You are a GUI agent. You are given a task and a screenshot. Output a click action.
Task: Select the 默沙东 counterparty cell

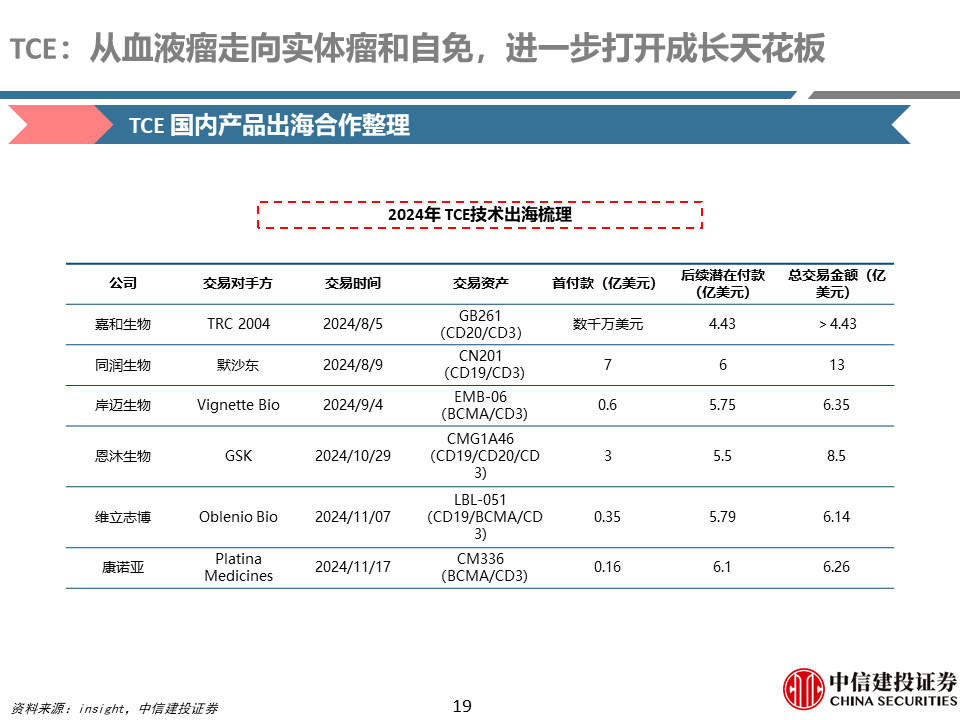238,365
